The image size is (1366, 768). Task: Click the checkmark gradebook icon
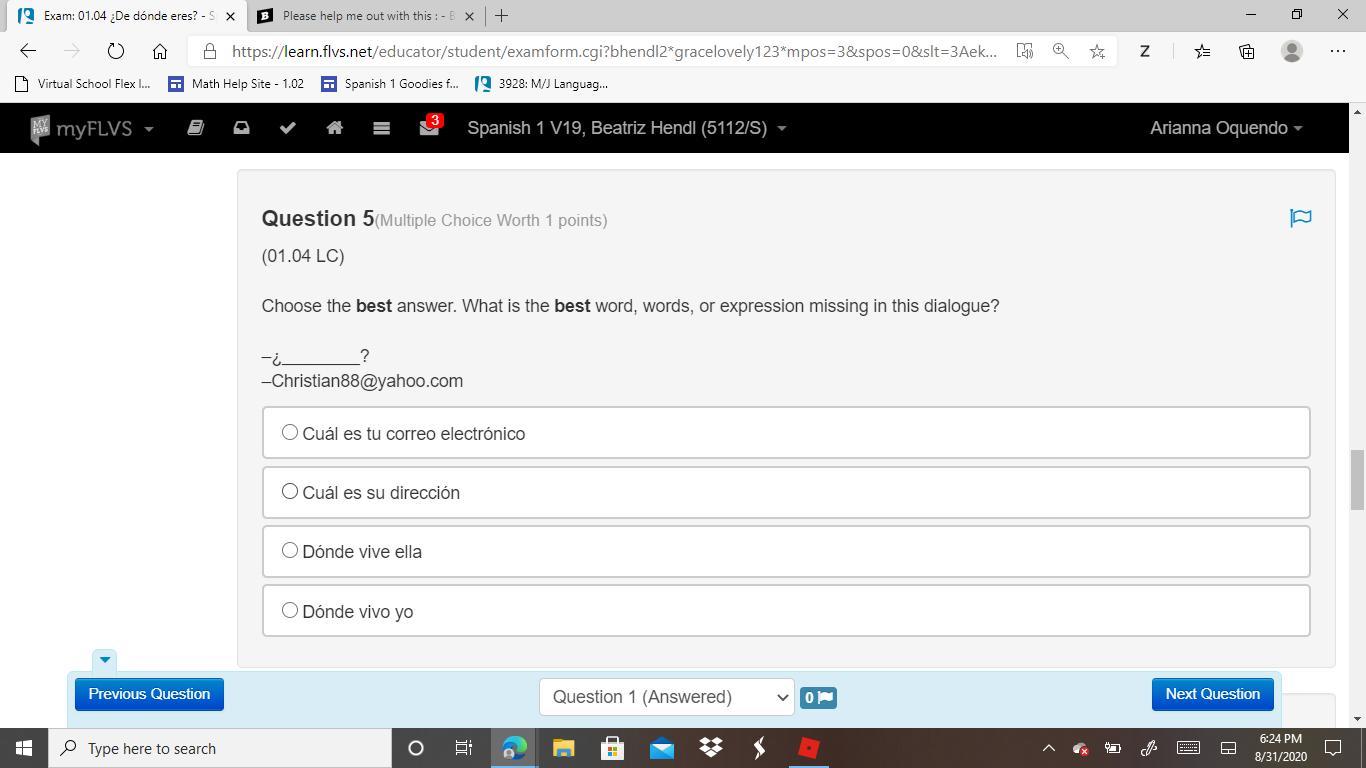pos(288,128)
